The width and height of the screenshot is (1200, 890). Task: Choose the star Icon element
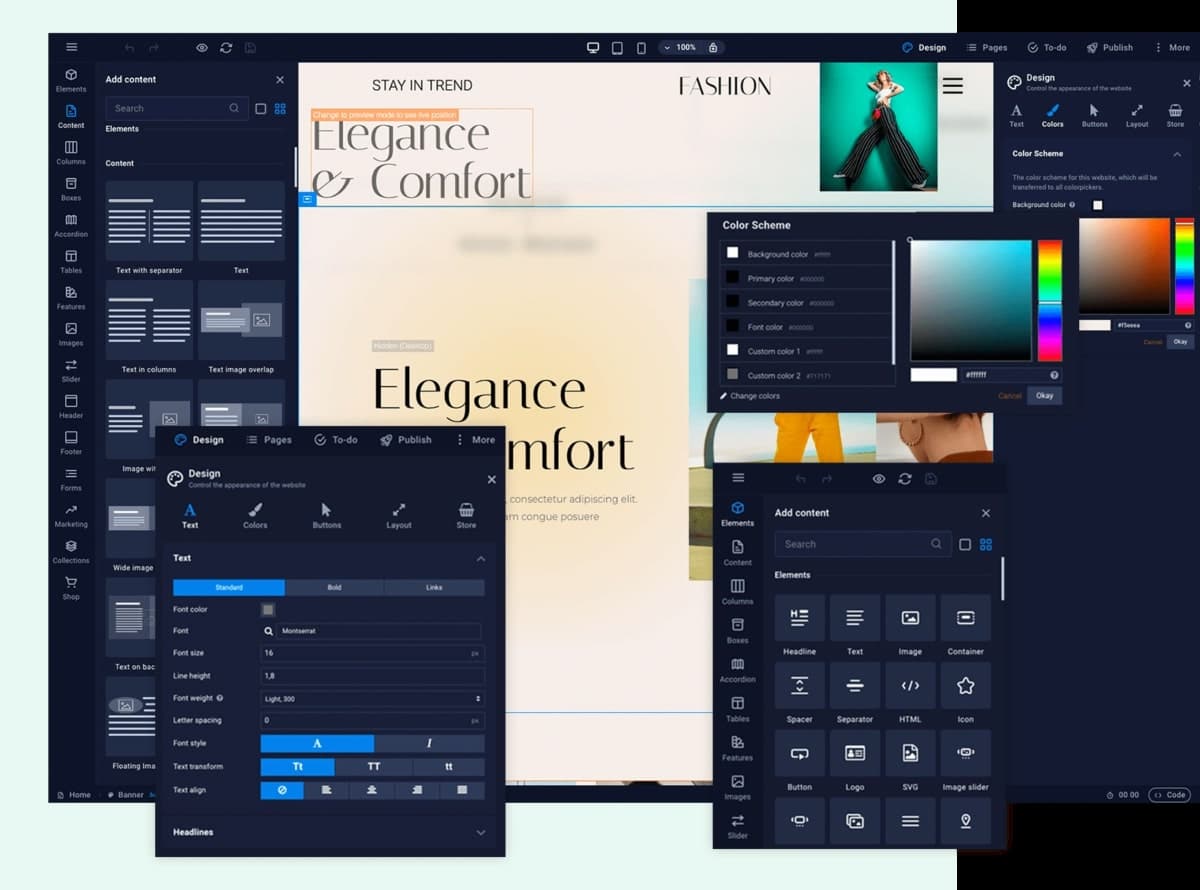[965, 685]
